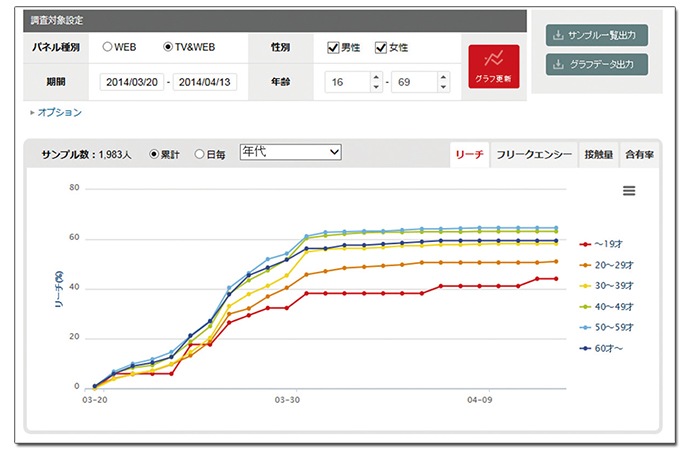Click the red グラフ更新 chart update button

coord(494,66)
